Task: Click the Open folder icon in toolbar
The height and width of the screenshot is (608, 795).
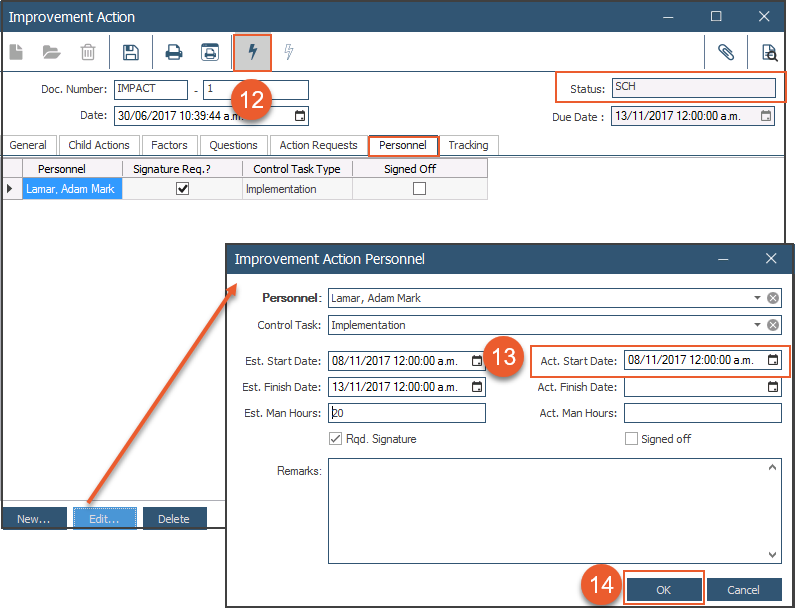Action: 51,52
